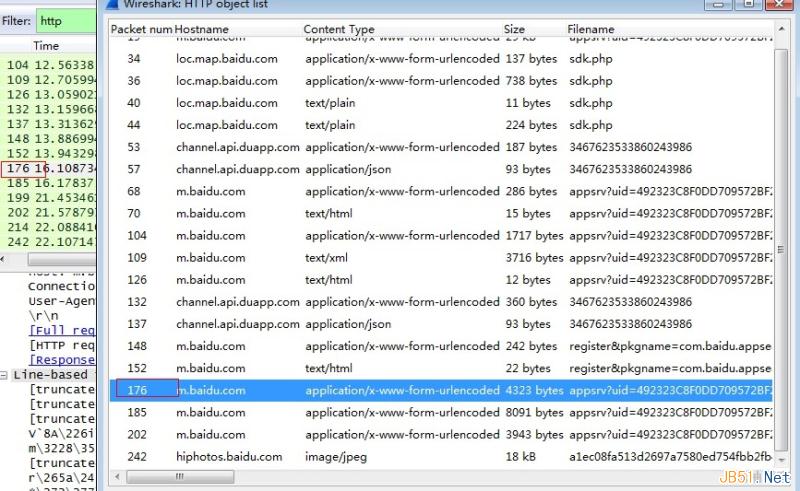Select packet 202 in main packet list
Viewport: 800px width, 491px height.
pyautogui.click(x=48, y=213)
